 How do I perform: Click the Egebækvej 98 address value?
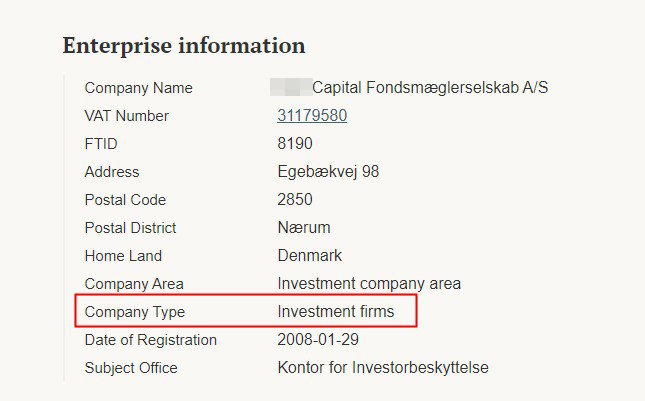click(328, 172)
